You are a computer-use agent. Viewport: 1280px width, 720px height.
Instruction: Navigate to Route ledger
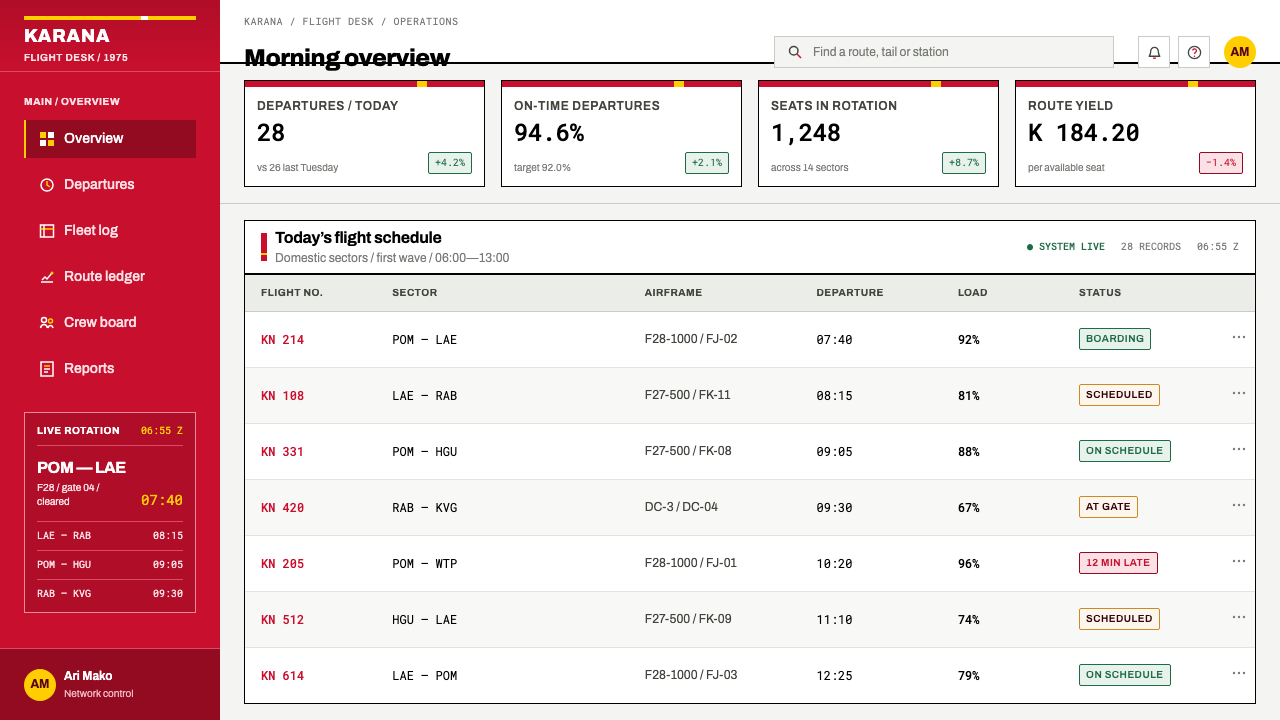pos(110,277)
